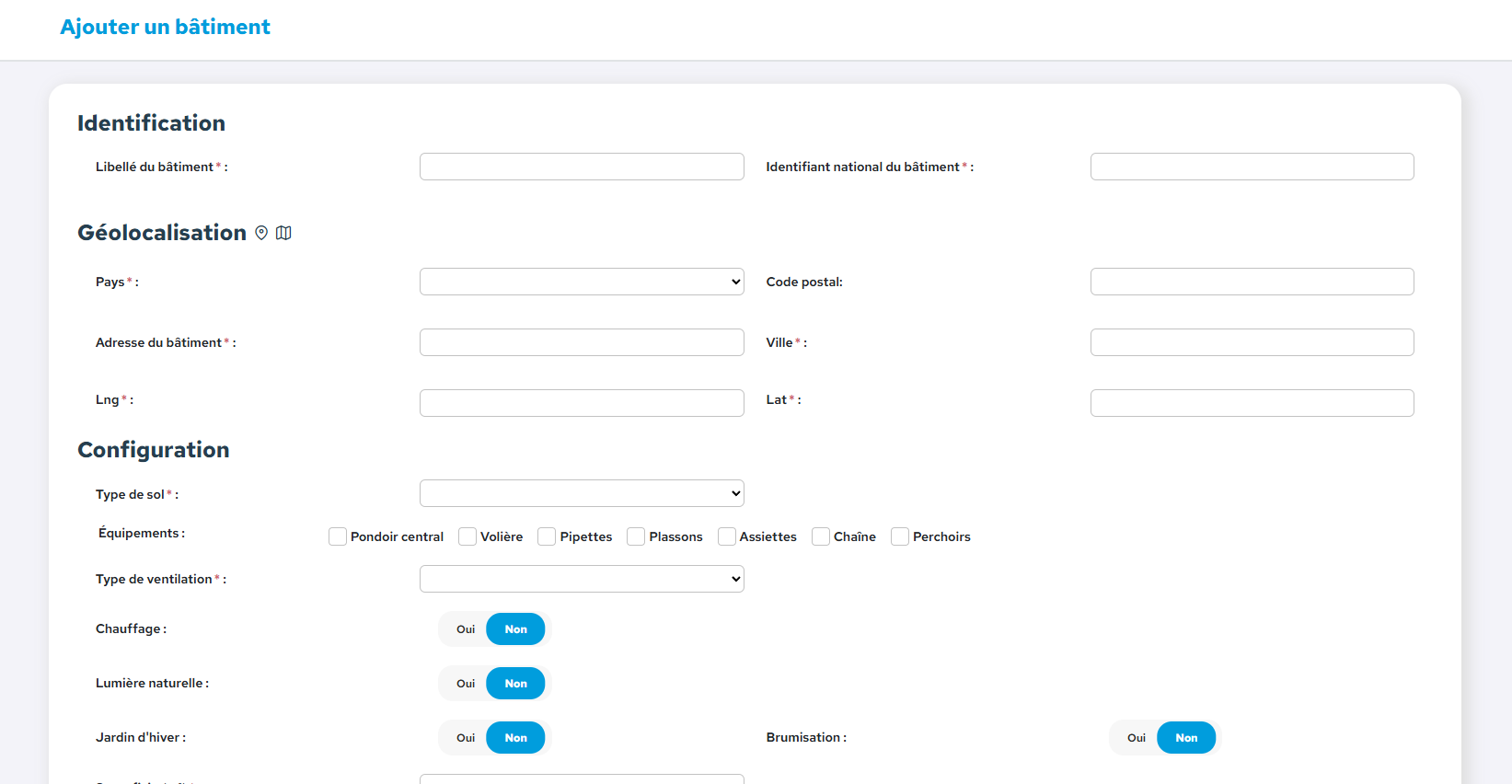Image resolution: width=1512 pixels, height=784 pixels.
Task: Open the Pays dropdown
Action: 582,282
